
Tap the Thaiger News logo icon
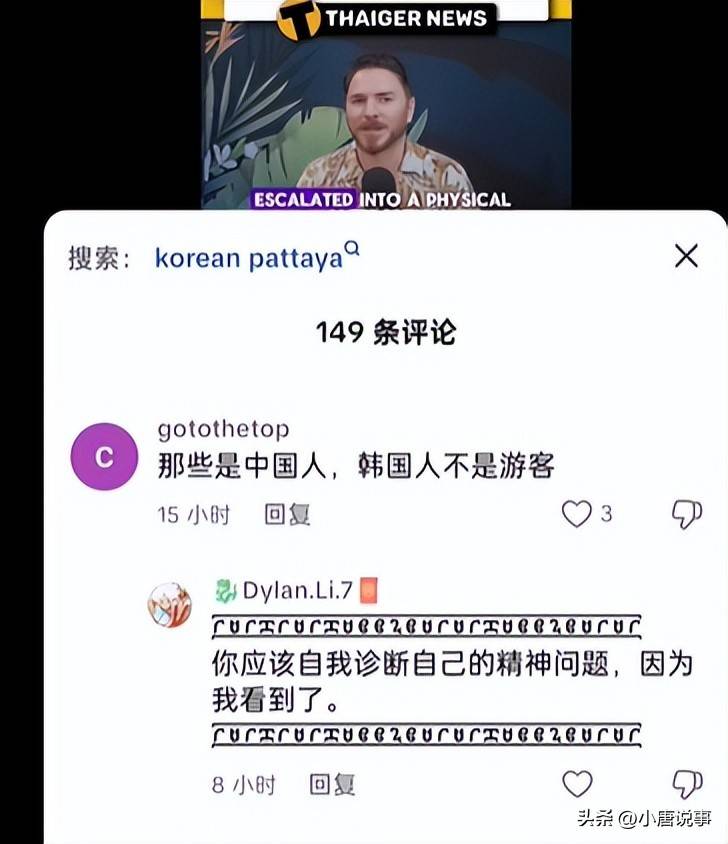pyautogui.click(x=298, y=18)
